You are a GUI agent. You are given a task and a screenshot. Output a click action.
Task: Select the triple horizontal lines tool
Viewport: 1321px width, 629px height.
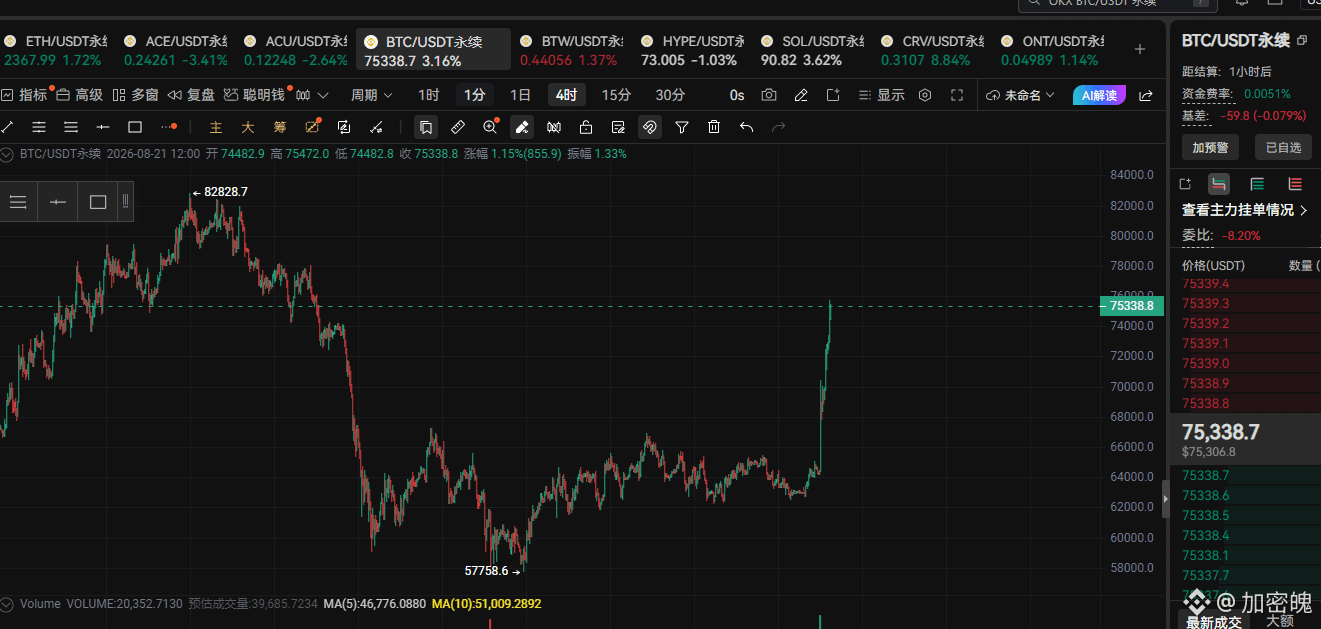71,127
